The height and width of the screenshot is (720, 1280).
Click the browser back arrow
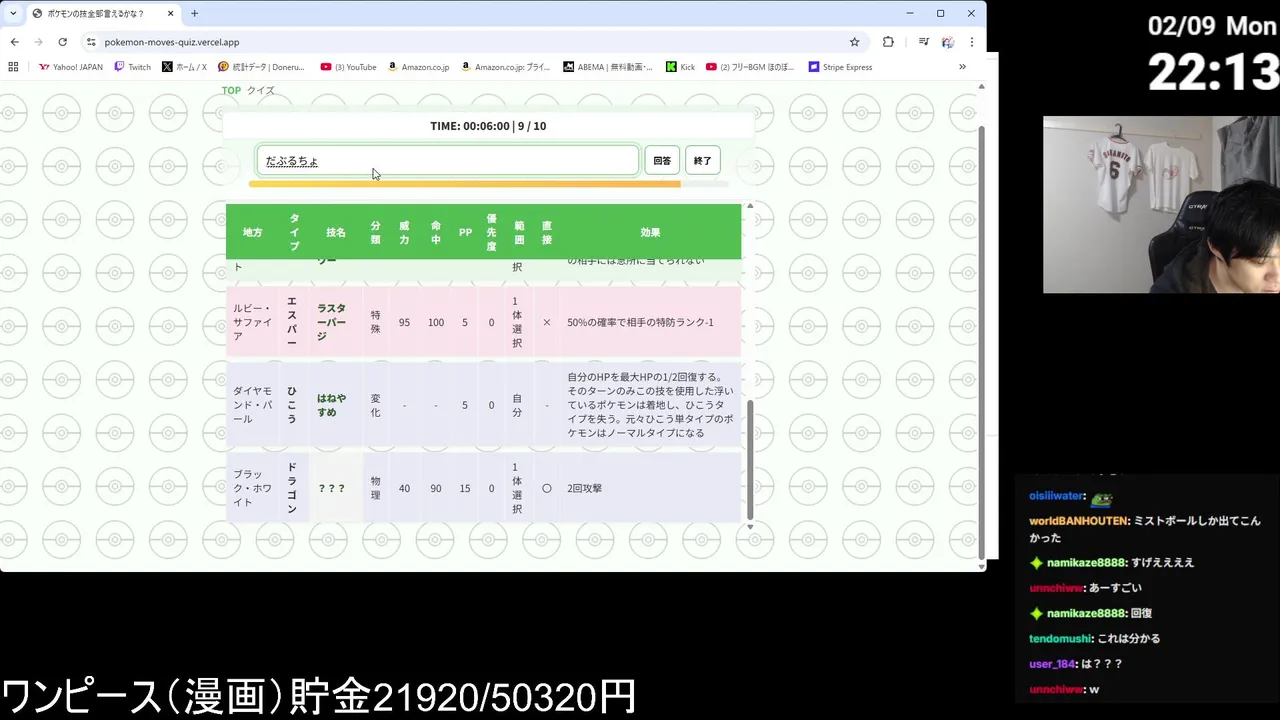tap(14, 42)
